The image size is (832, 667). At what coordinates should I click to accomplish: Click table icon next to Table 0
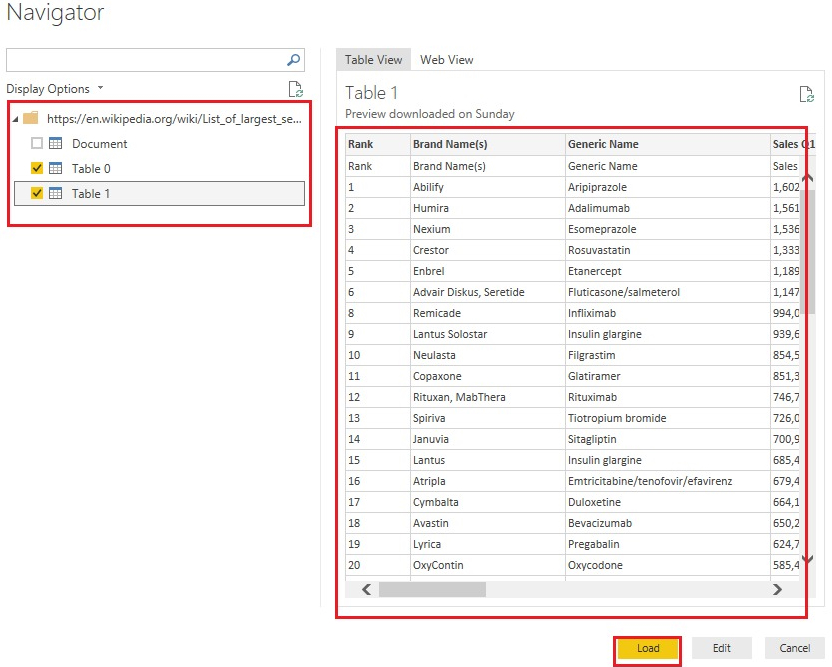point(56,168)
